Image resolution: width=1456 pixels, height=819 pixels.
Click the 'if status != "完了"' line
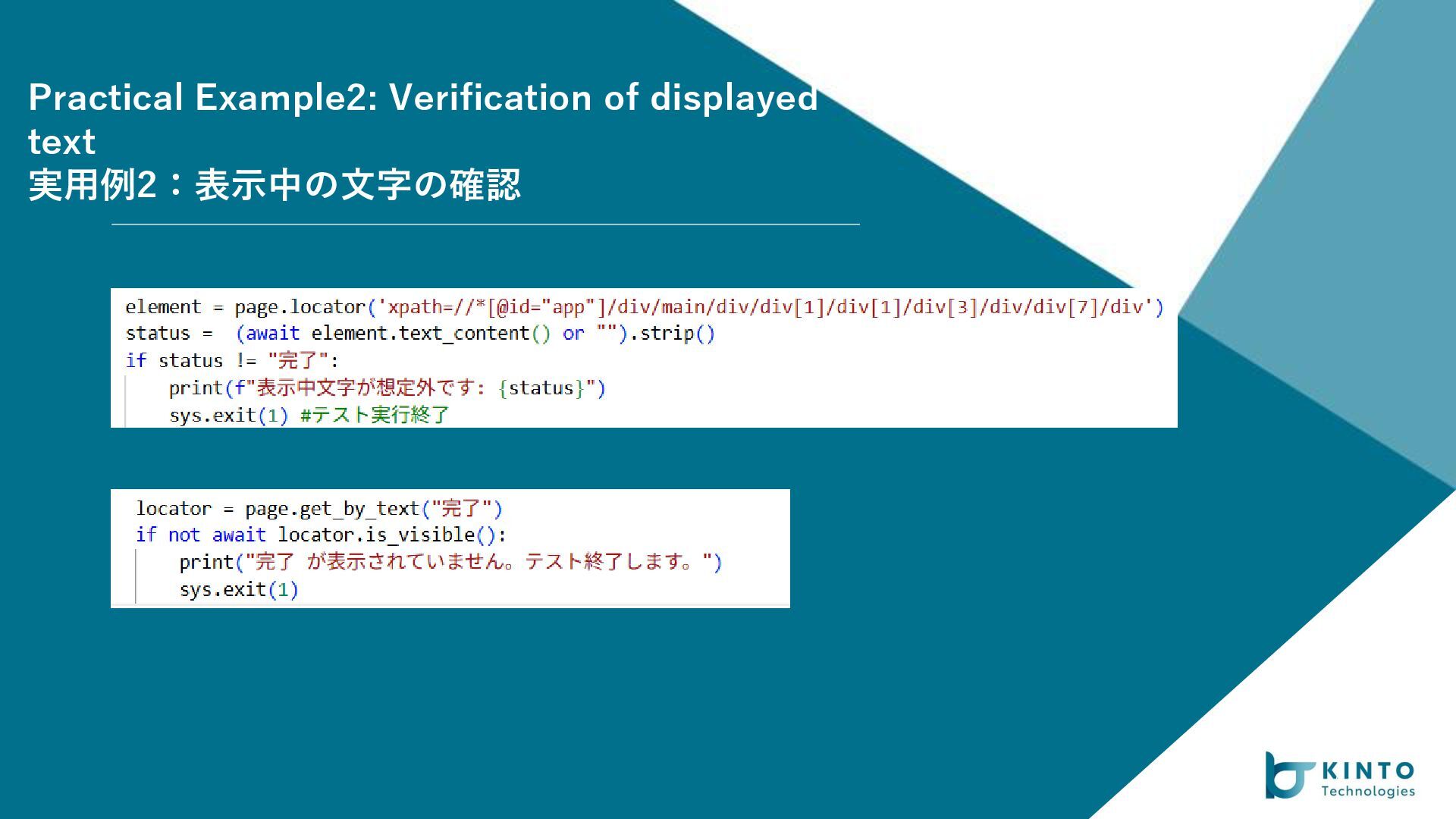pos(231,361)
